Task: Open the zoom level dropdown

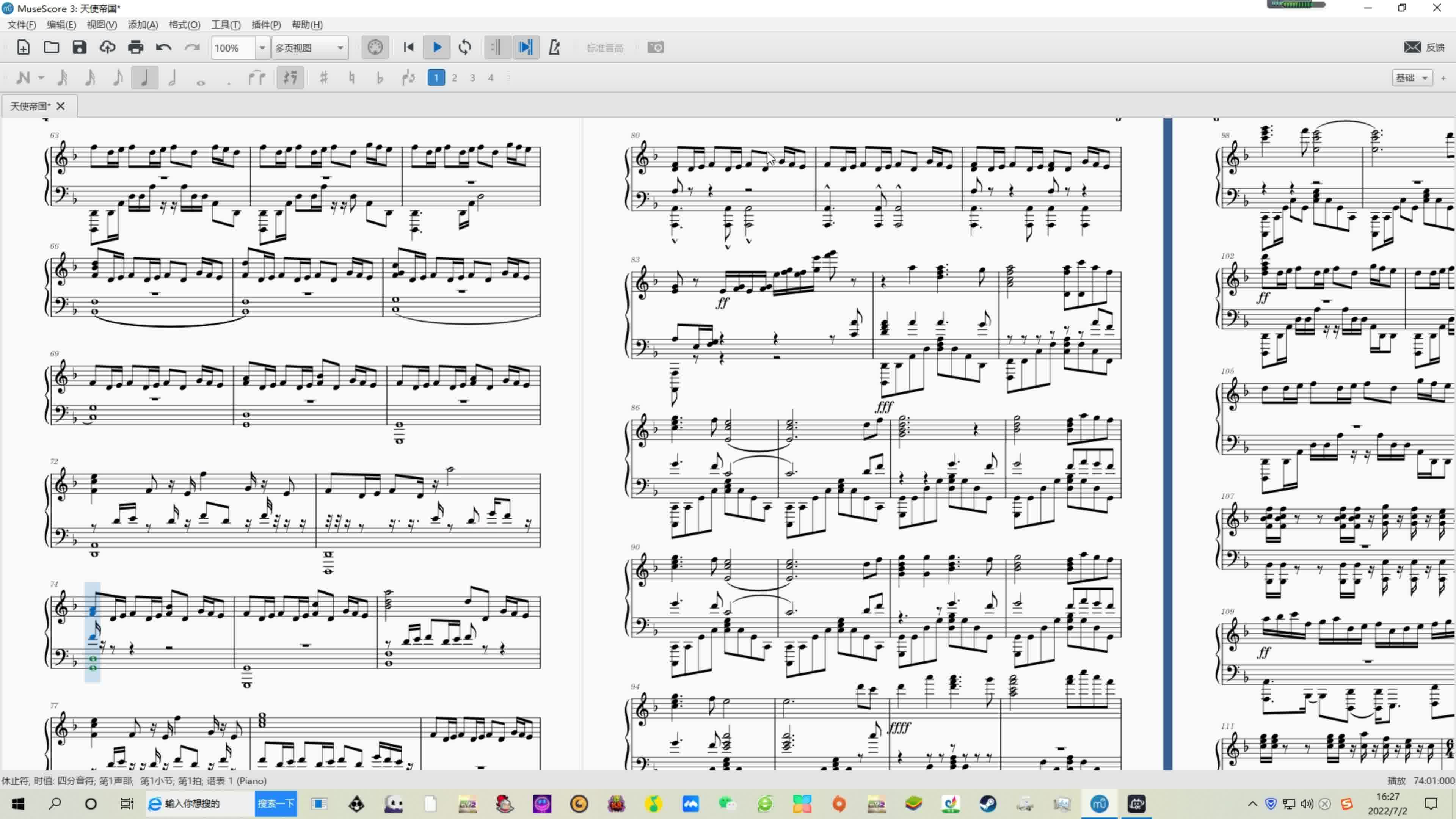Action: [x=262, y=48]
